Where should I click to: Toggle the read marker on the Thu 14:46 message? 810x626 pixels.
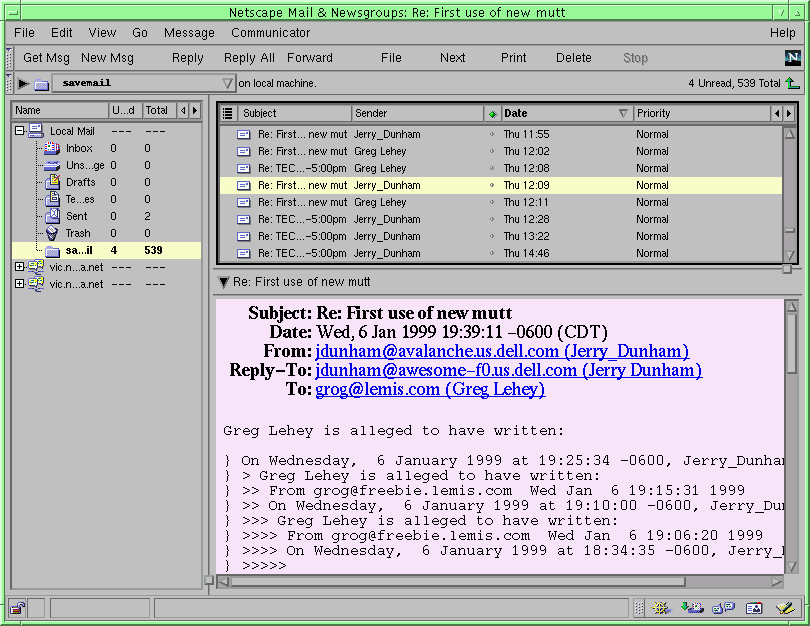point(492,253)
